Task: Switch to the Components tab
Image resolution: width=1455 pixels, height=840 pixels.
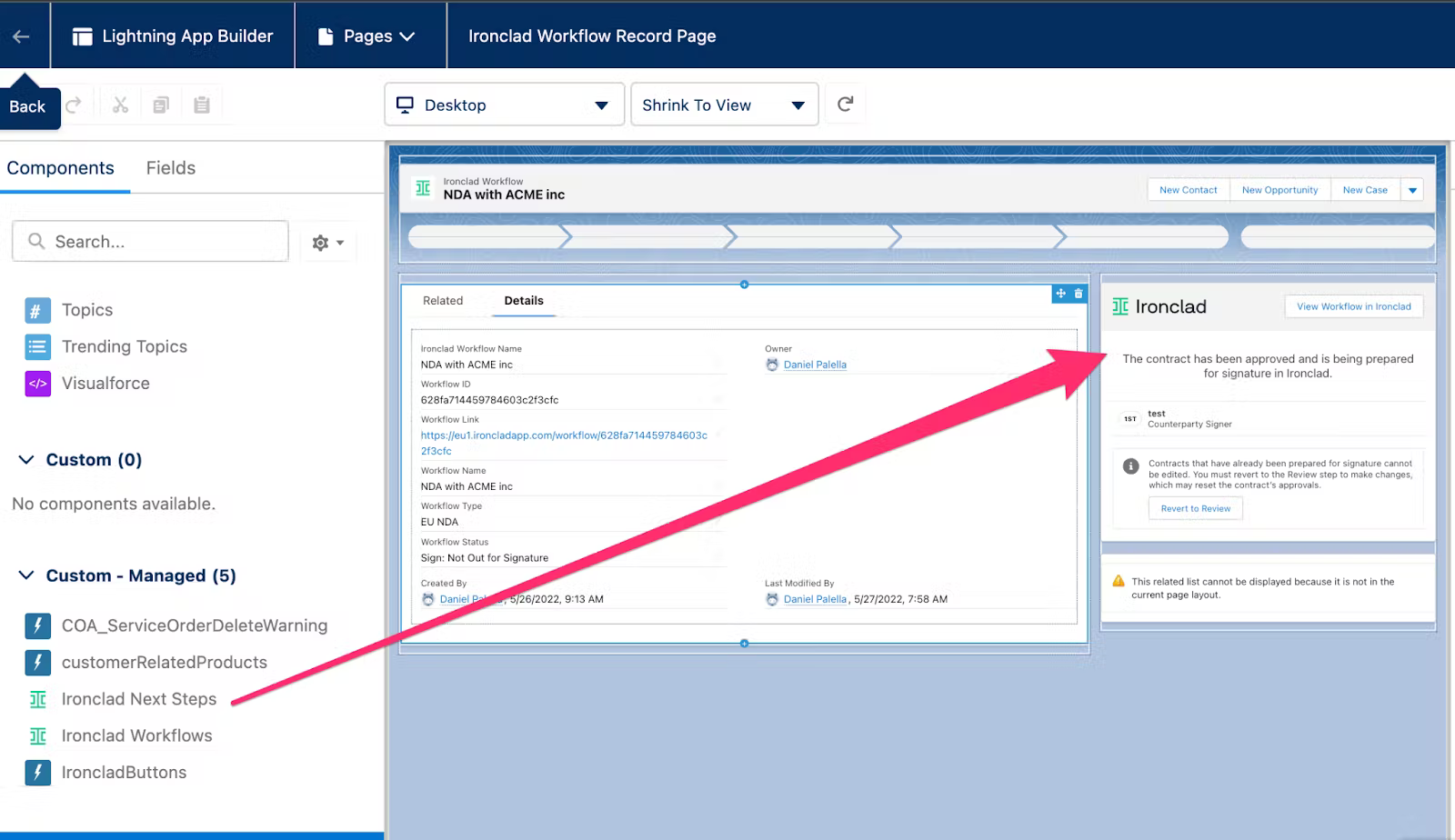Action: 61,168
